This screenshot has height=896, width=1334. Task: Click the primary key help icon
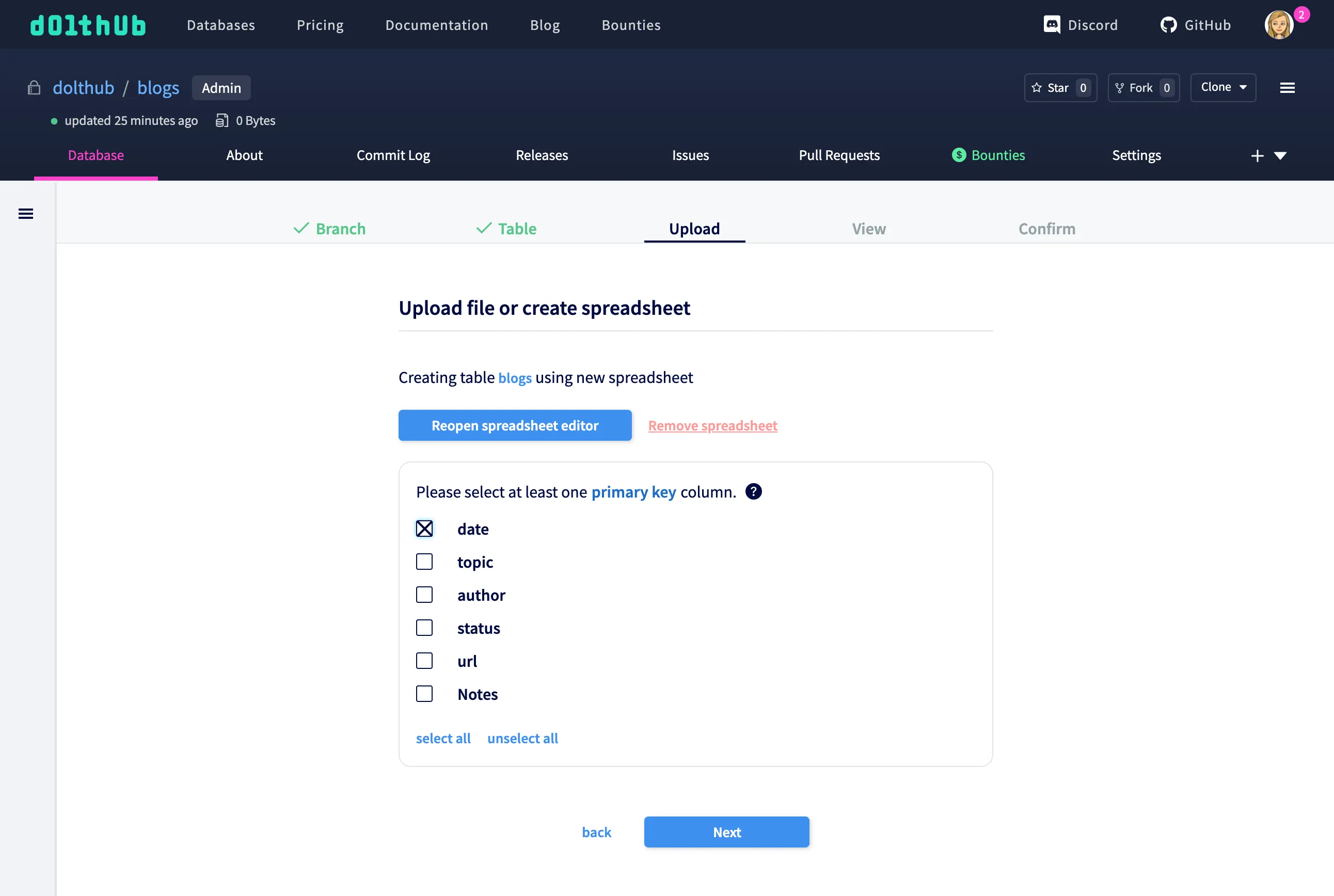pyautogui.click(x=753, y=491)
